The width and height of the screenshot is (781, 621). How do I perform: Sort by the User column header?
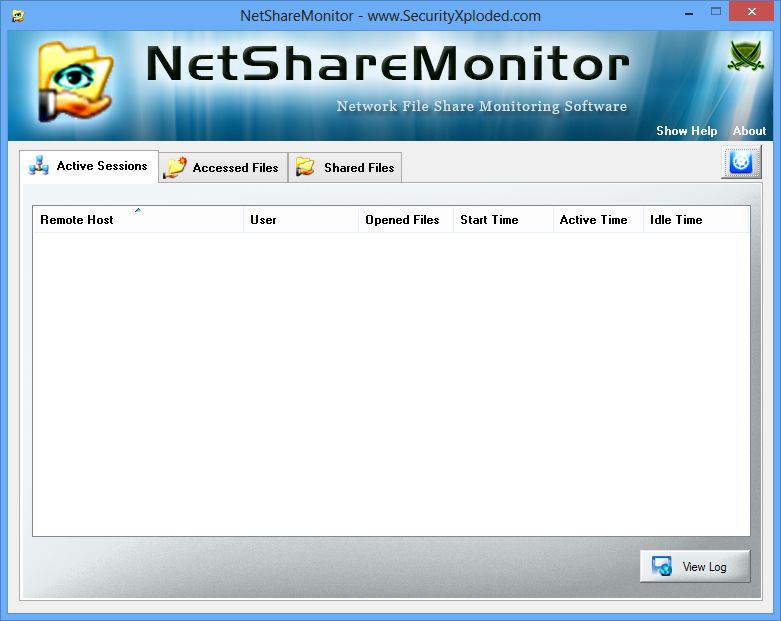point(301,220)
